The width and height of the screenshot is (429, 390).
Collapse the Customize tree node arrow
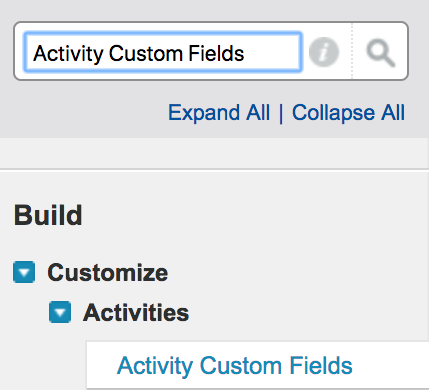pos(24,272)
